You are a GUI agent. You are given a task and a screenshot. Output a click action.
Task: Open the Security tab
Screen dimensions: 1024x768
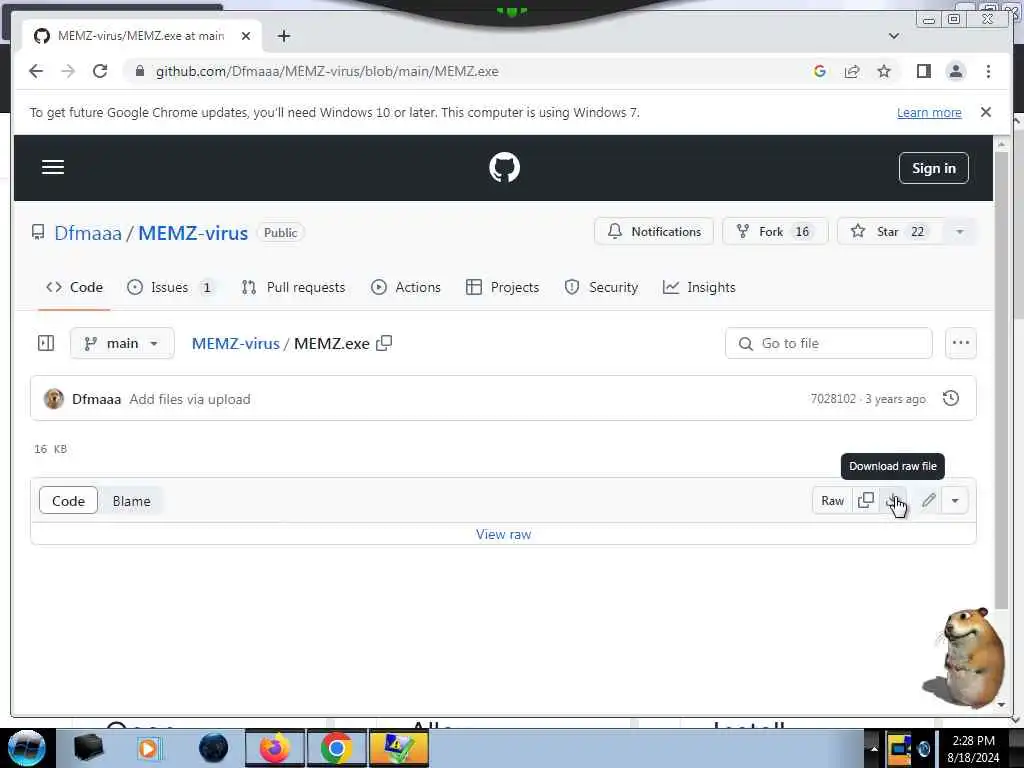coord(601,287)
